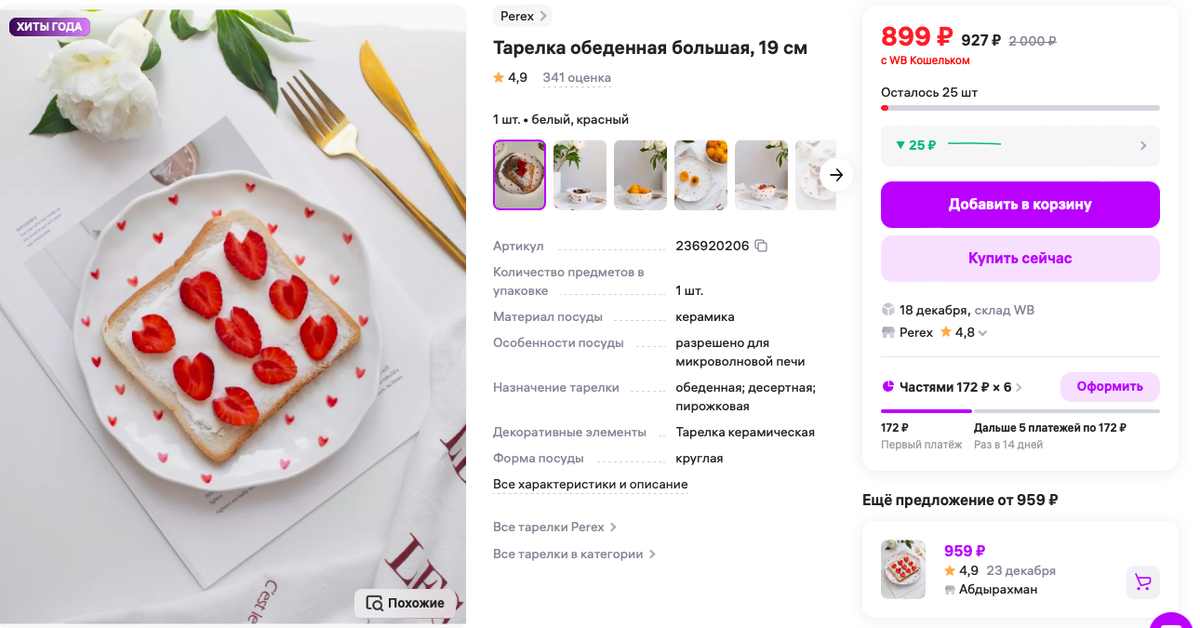Copy the article number 236920206
The height and width of the screenshot is (628, 1200).
coord(760,245)
